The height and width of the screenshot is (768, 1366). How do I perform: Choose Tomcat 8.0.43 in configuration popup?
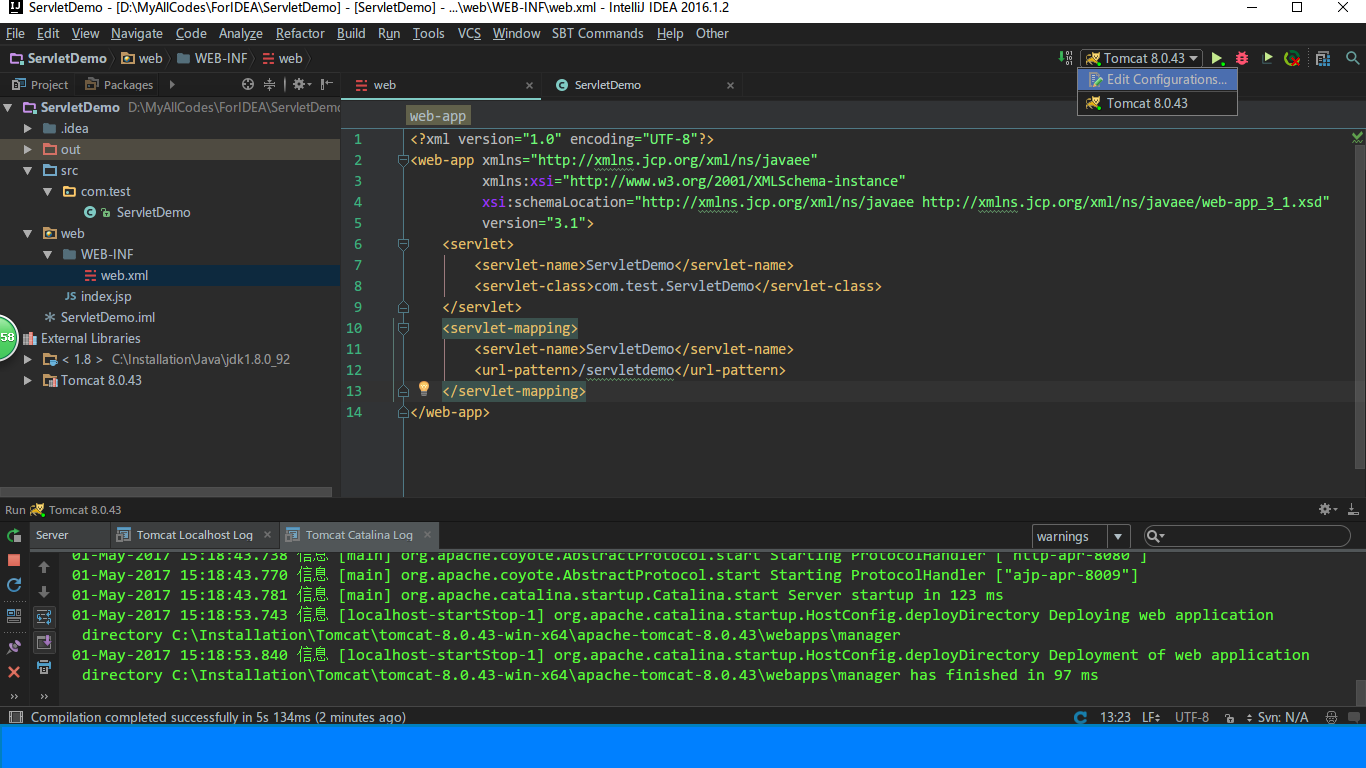click(x=1157, y=103)
